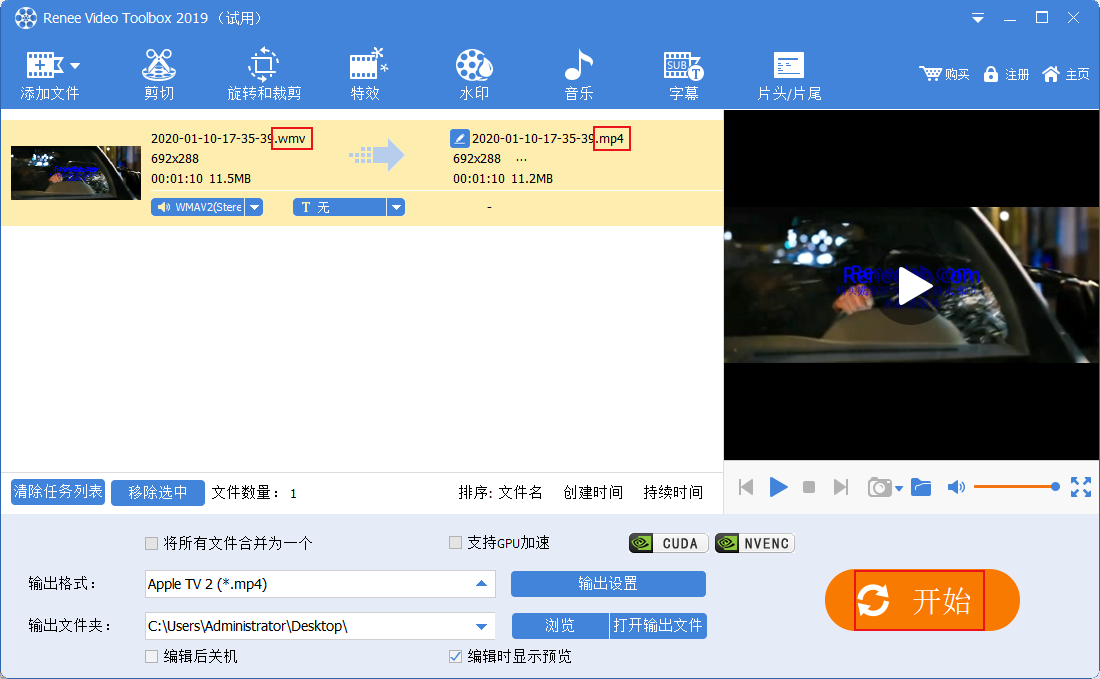Click the edit pencil icon beside output filename

[x=459, y=138]
